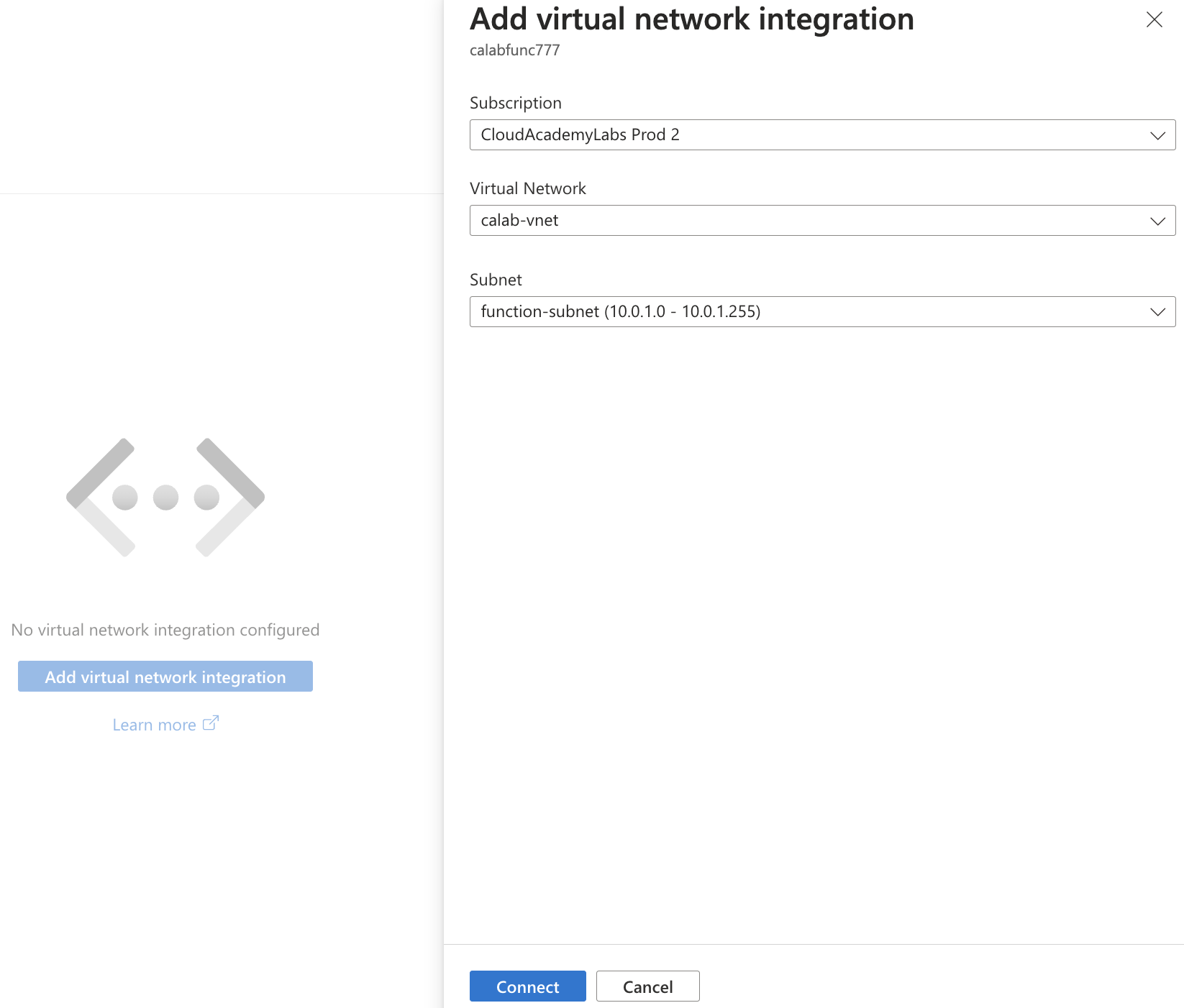This screenshot has height=1008, width=1184.
Task: Click the Virtual Network dropdown chevron
Action: [1157, 220]
